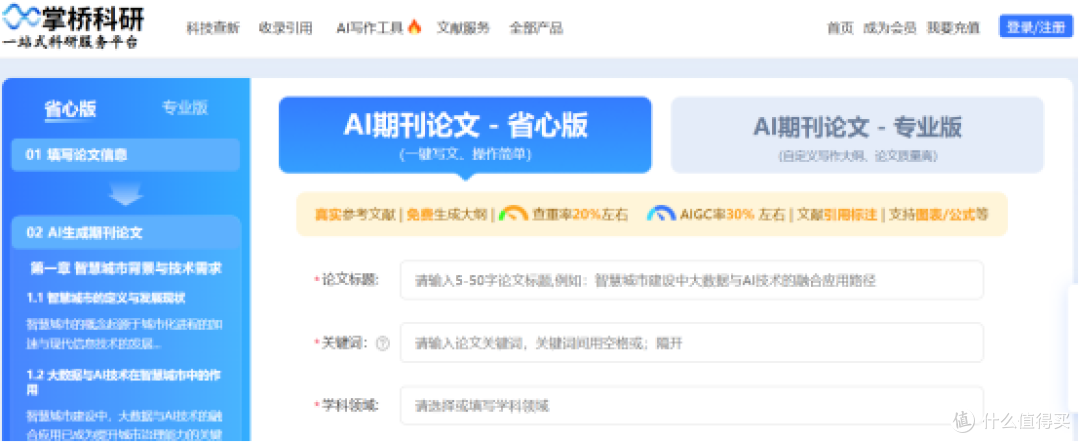1080x443 pixels.
Task: Click the 论文标题 input field
Action: (692, 280)
